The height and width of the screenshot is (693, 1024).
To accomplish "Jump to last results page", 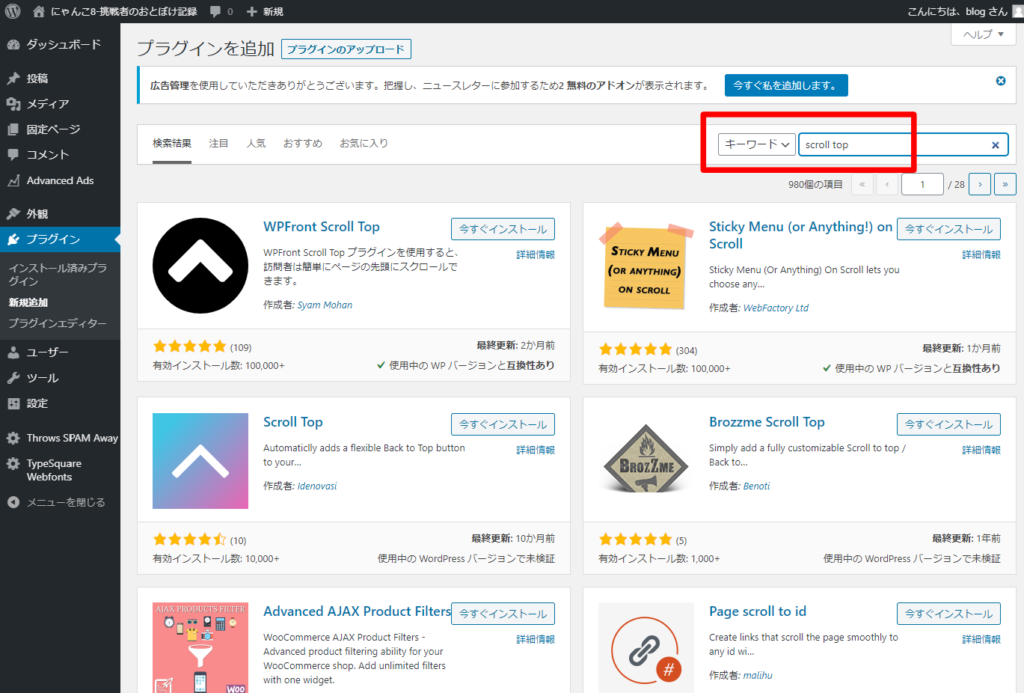I will coord(1005,184).
